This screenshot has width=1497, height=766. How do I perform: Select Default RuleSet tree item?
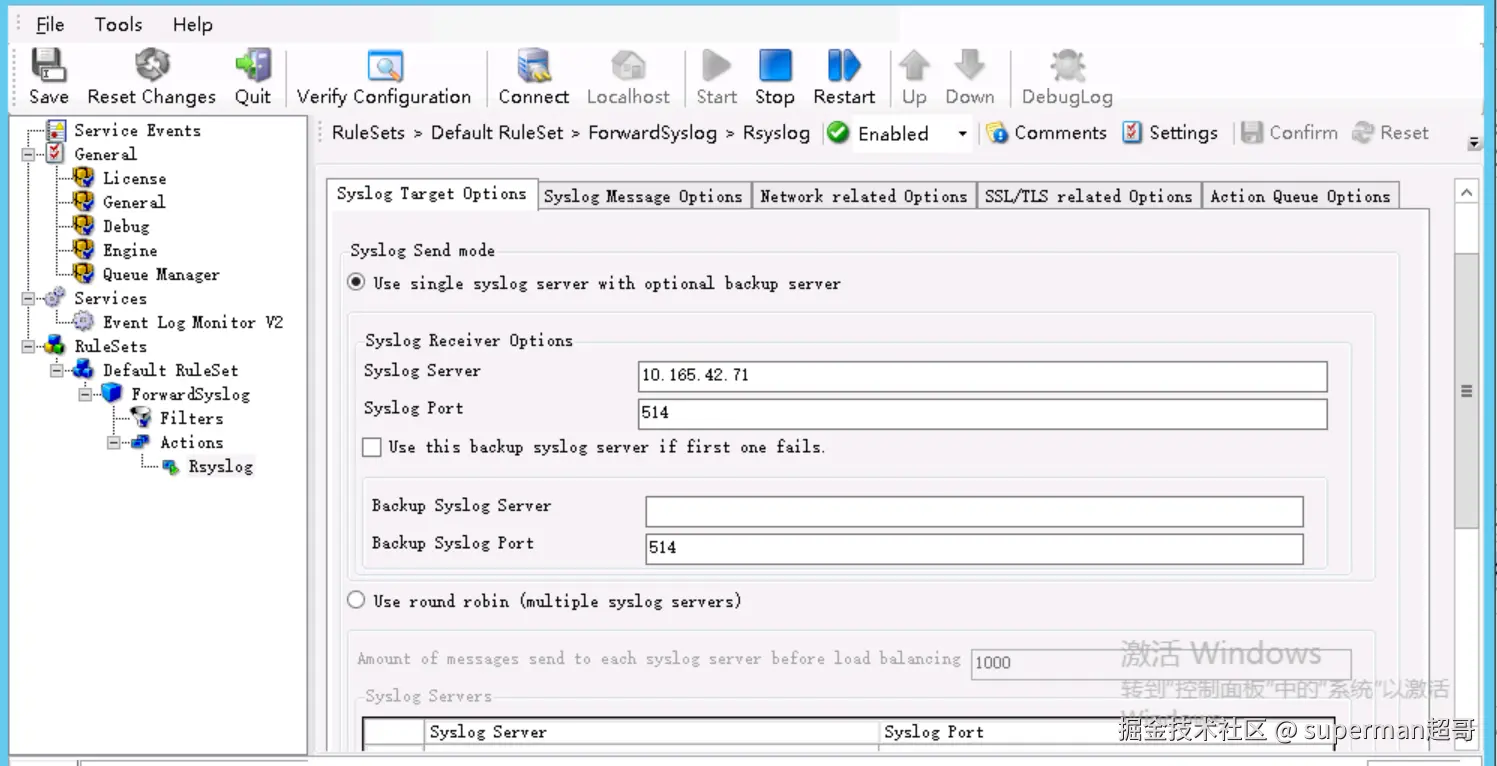170,370
